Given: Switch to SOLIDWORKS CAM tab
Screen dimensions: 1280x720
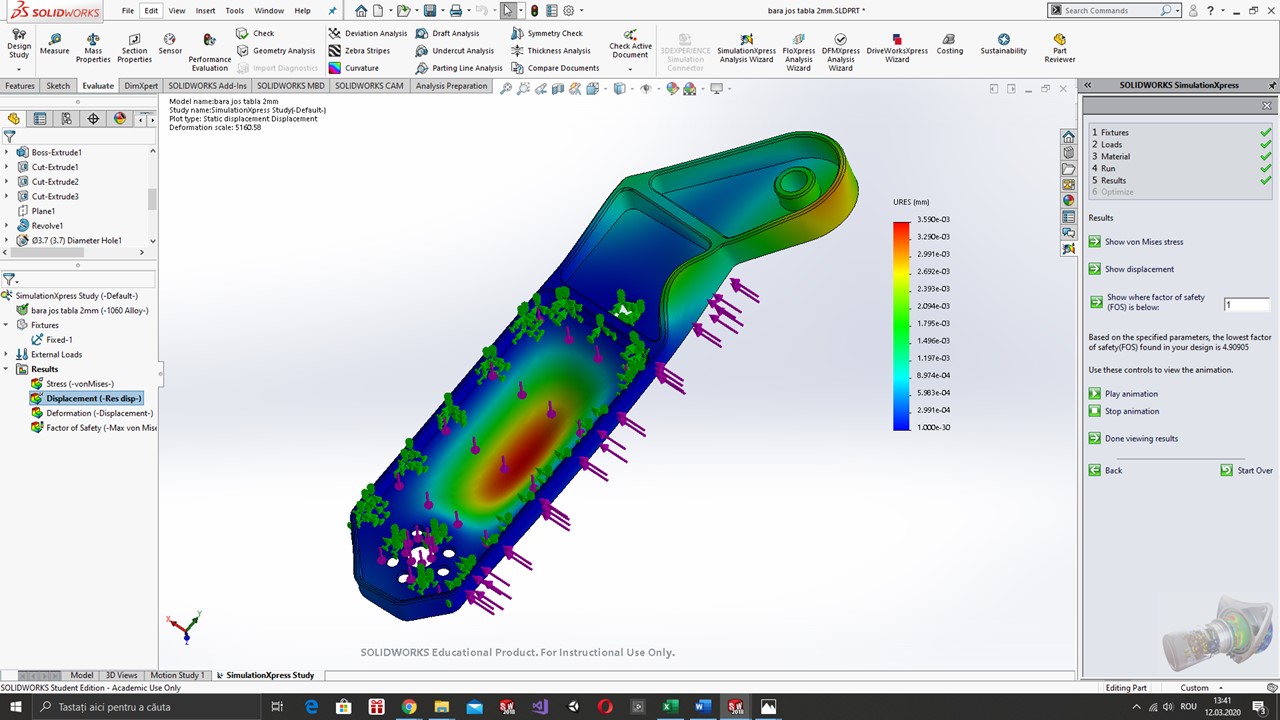Looking at the screenshot, I should pos(369,86).
